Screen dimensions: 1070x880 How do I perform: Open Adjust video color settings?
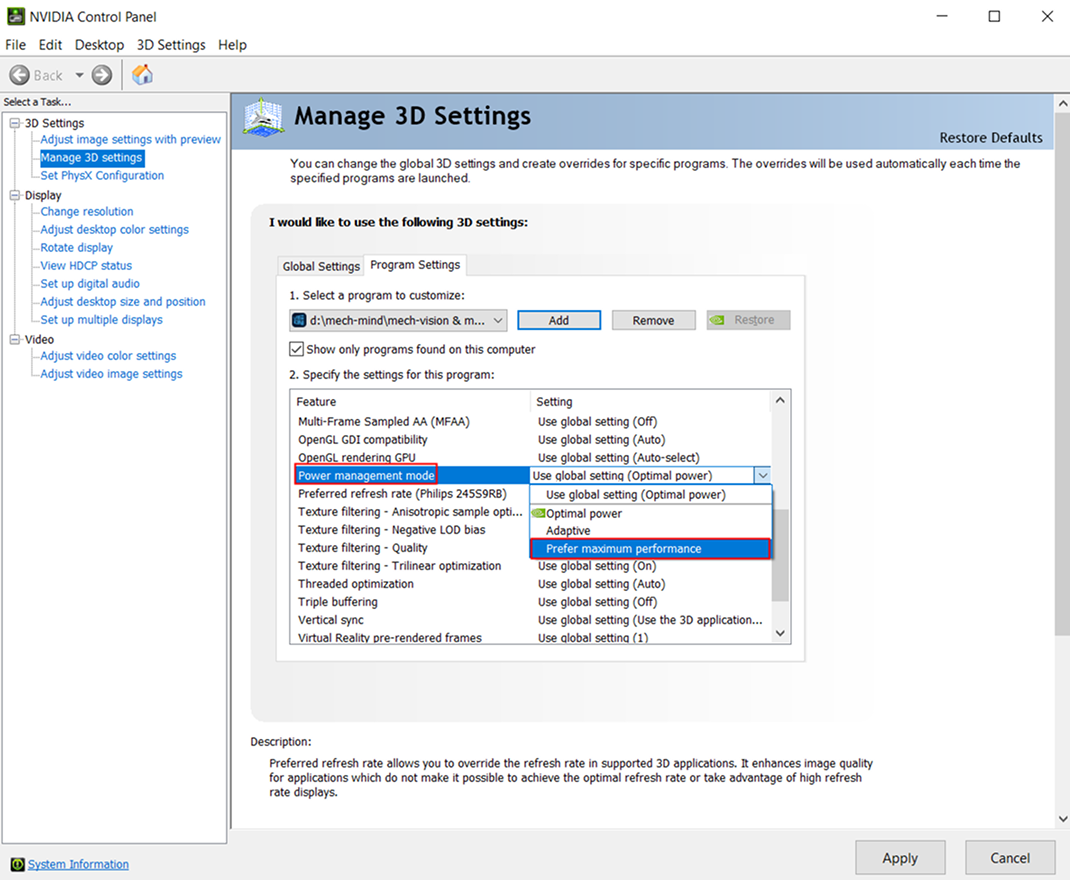pos(108,355)
